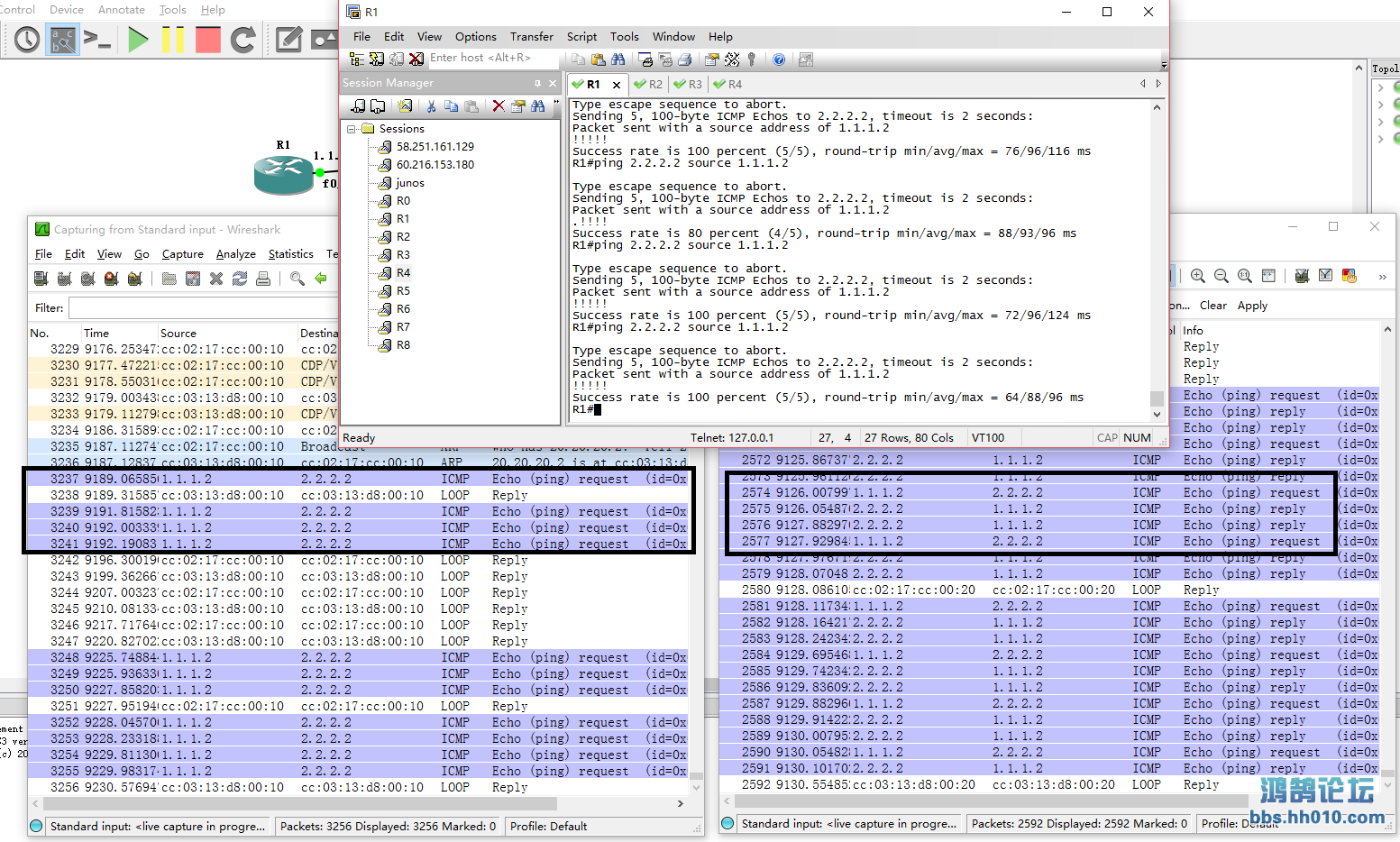Expand the right Wireshark toolbar overflow chevron
This screenshot has width=1400, height=842.
[x=1382, y=277]
